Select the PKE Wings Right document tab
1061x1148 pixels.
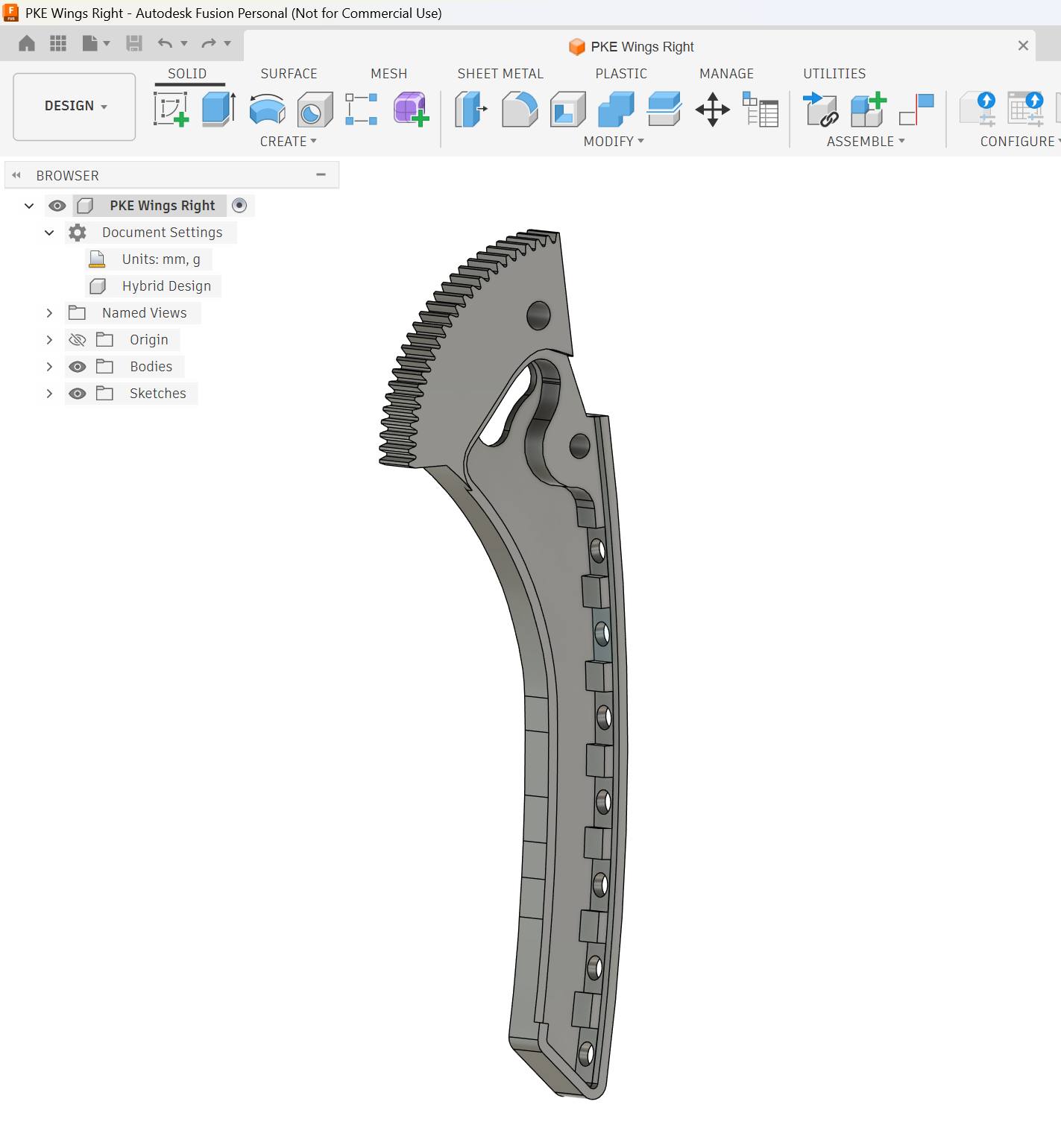(x=632, y=46)
